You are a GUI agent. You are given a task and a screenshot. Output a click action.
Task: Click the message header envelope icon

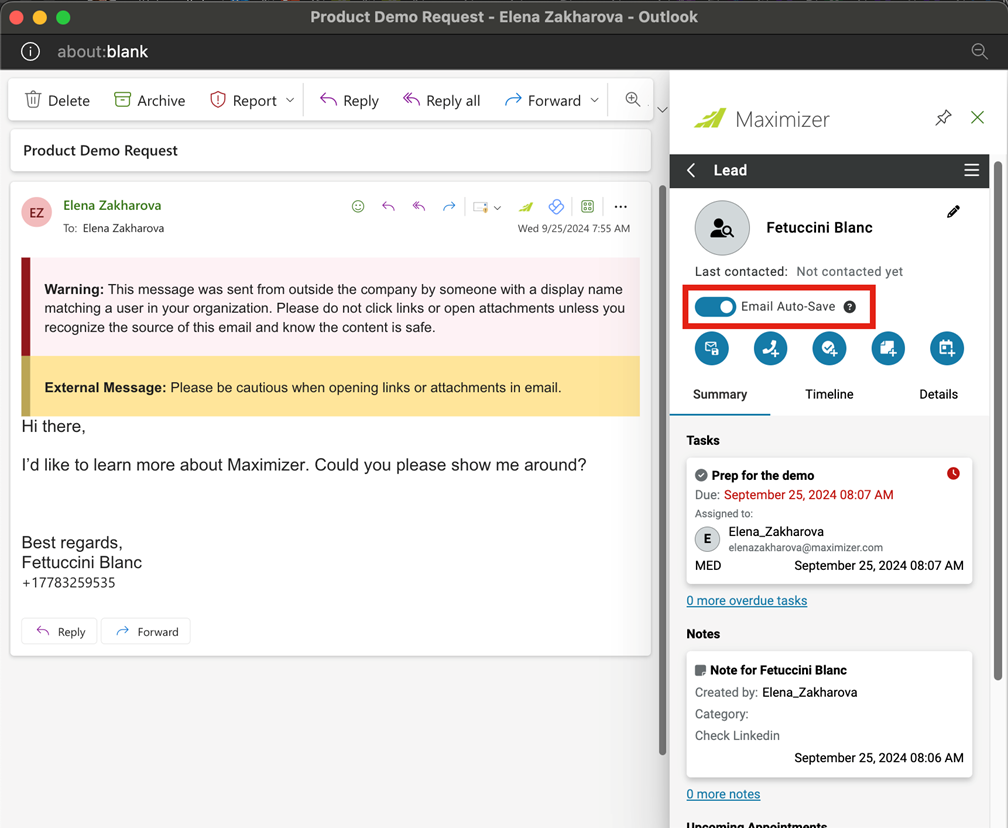click(480, 207)
